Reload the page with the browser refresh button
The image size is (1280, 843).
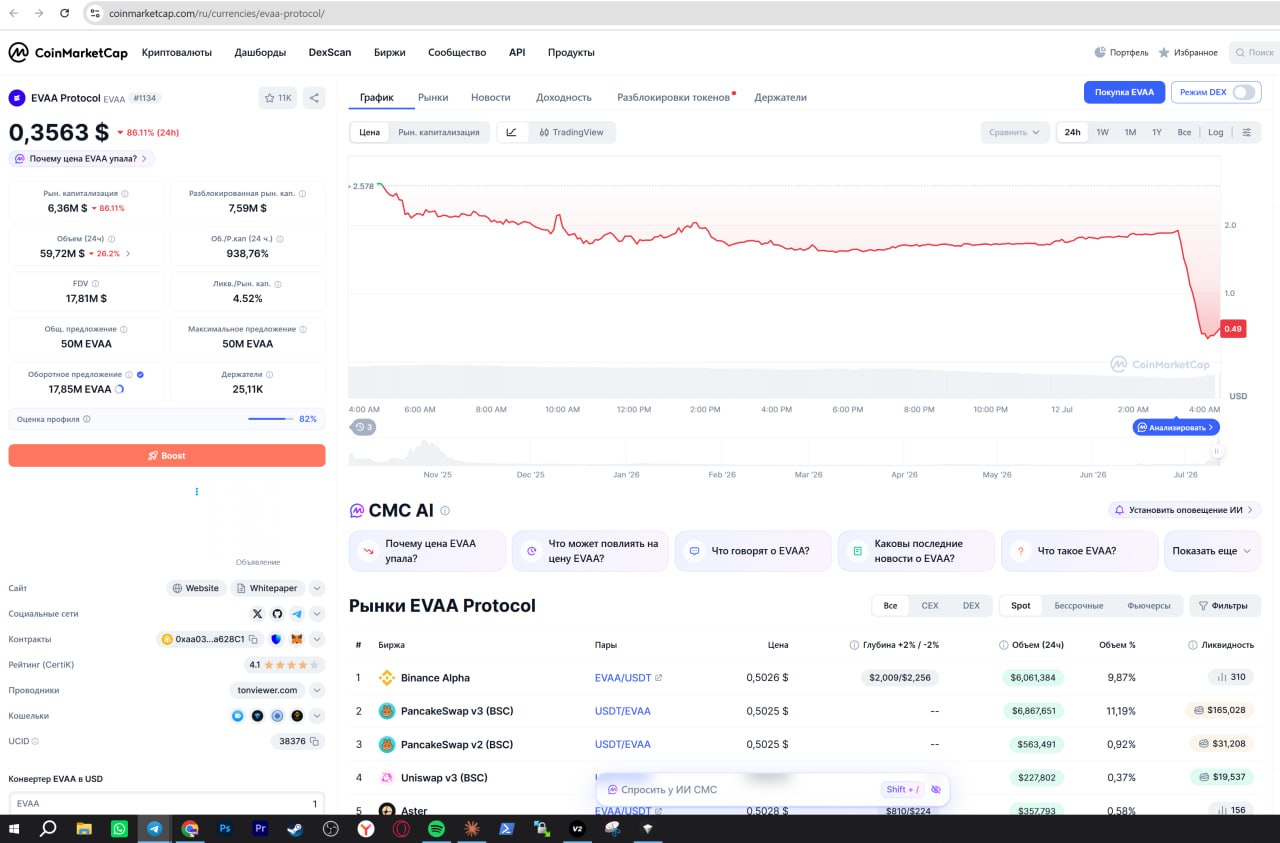[65, 14]
